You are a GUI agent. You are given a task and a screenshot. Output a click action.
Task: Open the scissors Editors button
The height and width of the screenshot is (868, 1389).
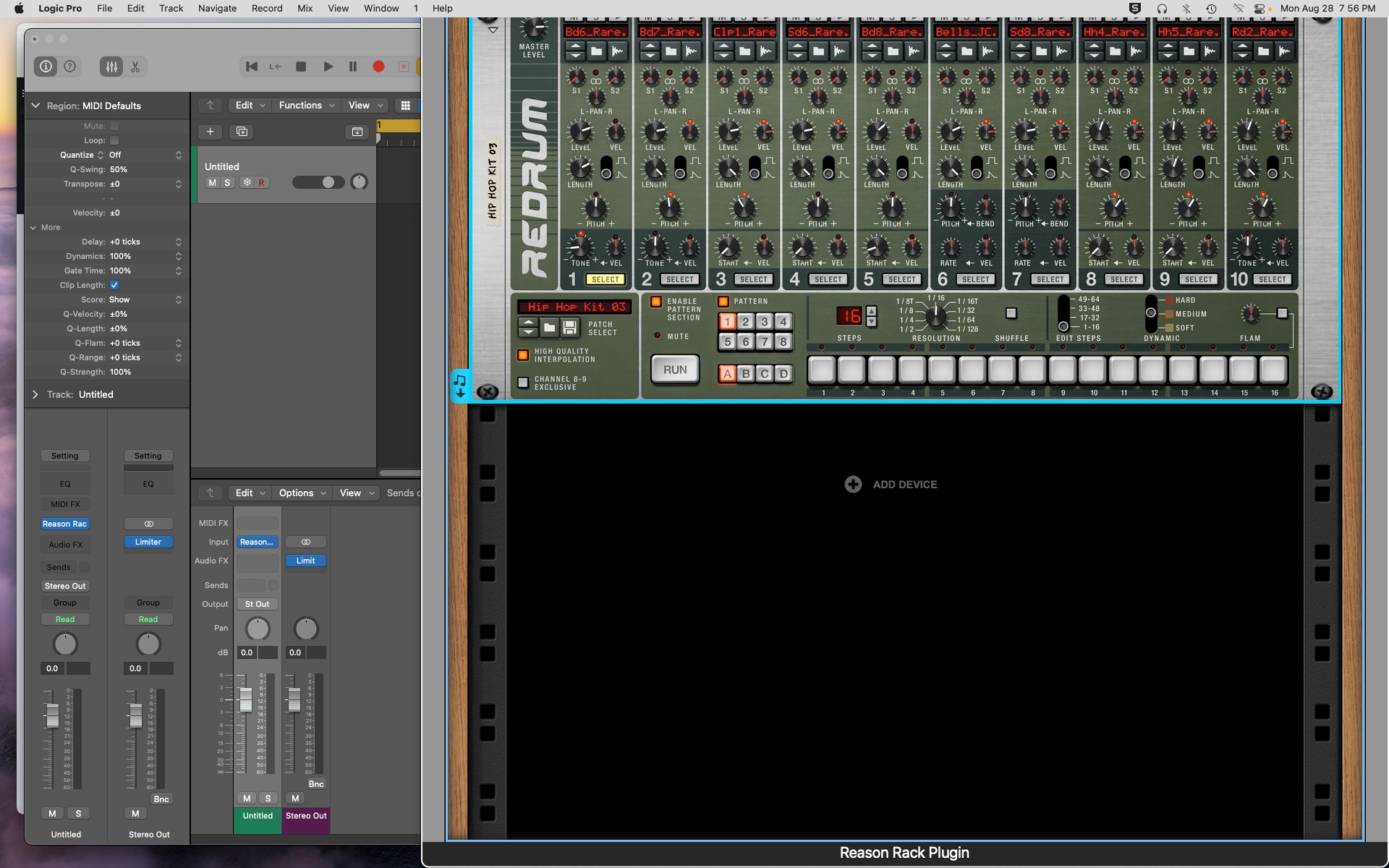135,67
